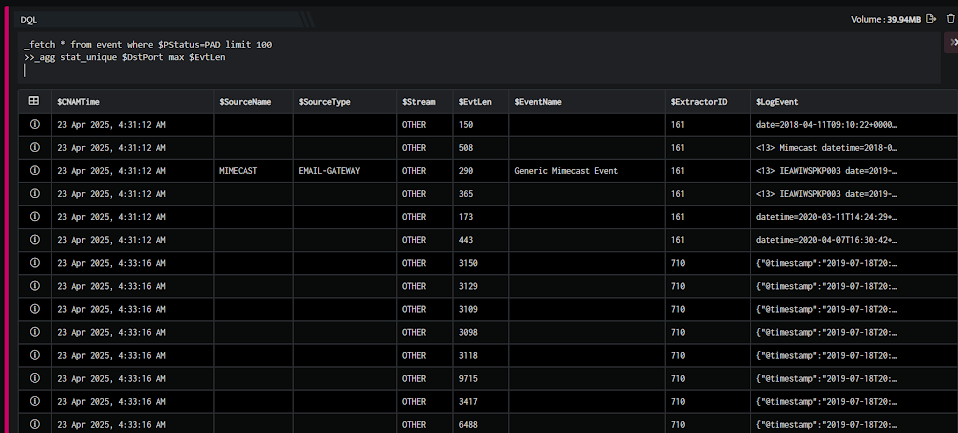Viewport: 958px width, 433px height.
Task: Open info icon for row with EvtLen 508
Action: (x=35, y=147)
